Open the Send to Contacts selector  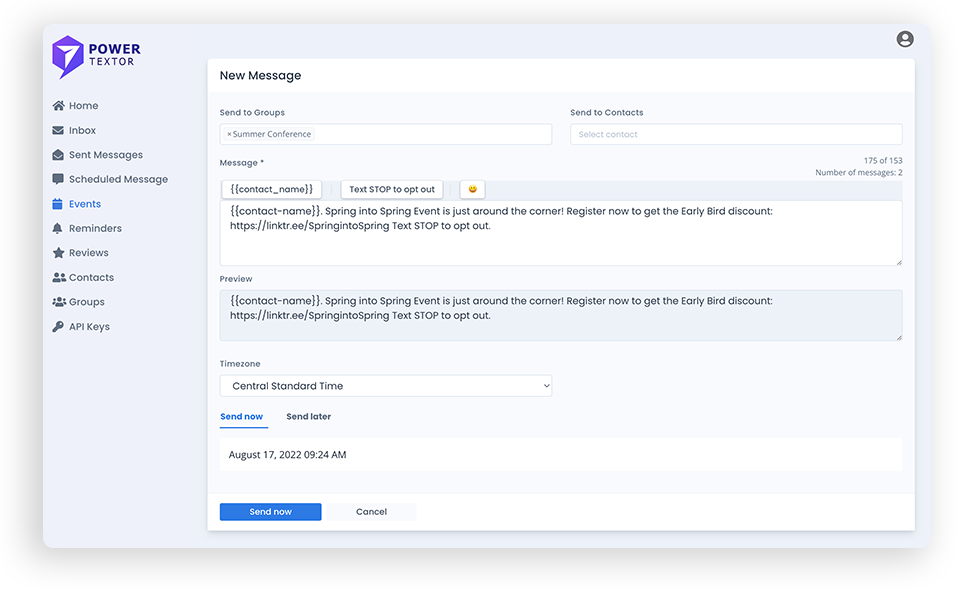736,134
